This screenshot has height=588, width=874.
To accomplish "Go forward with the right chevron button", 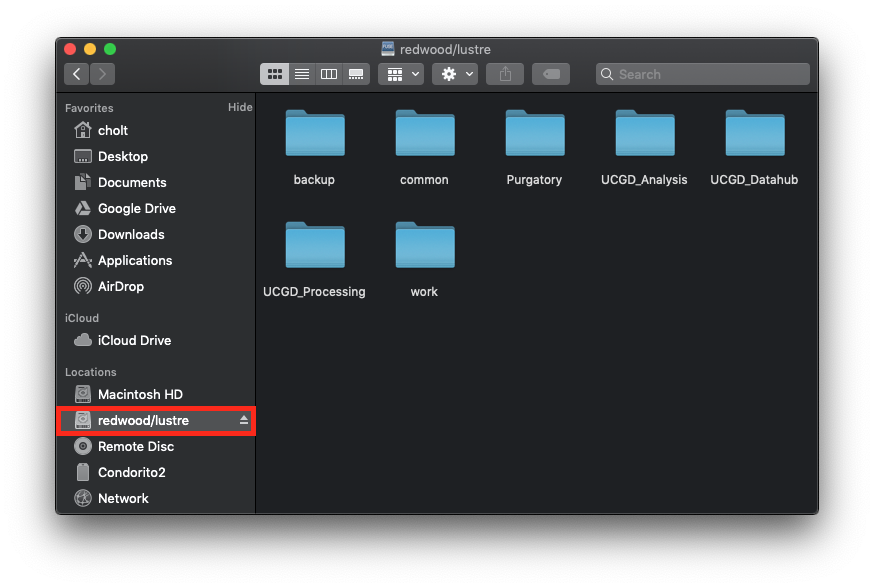I will click(x=102, y=74).
